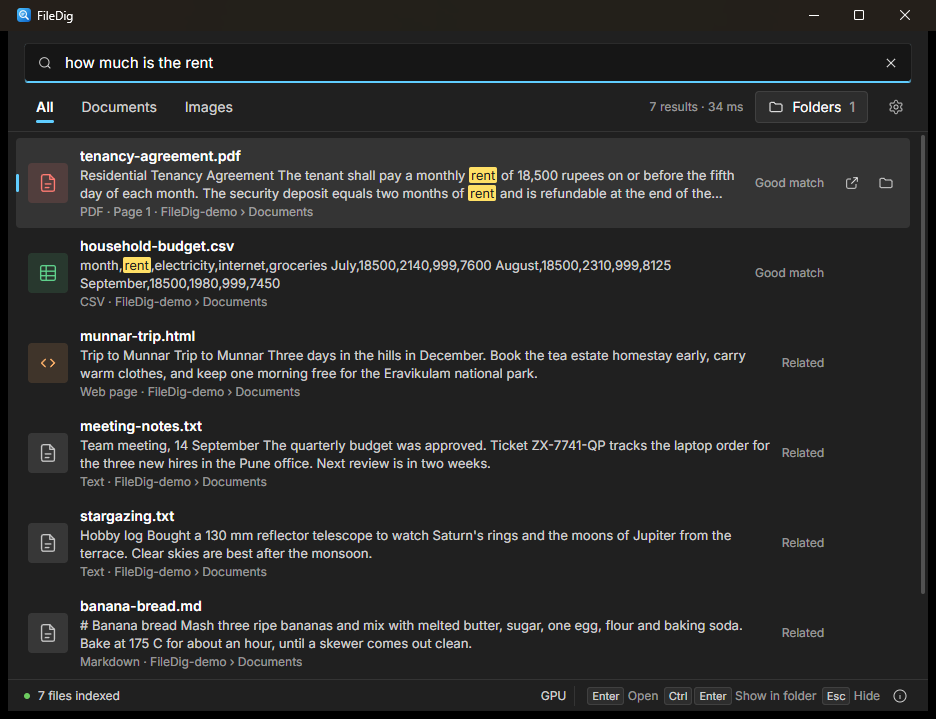The width and height of the screenshot is (936, 719).
Task: Click the results list vertical scrollbar
Action: click(923, 364)
